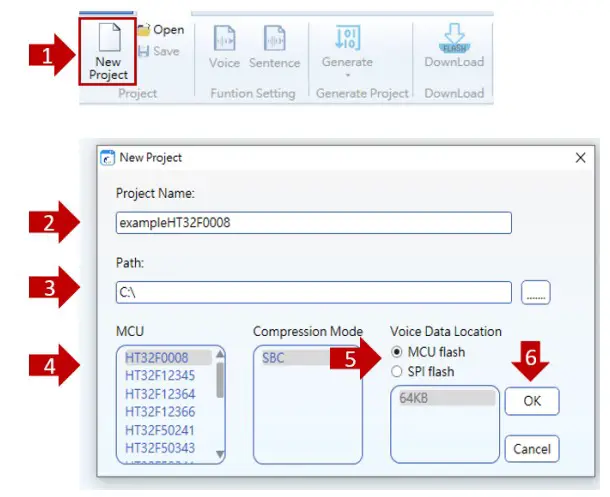
Task: Browse for path with the dotted button
Action: point(536,292)
